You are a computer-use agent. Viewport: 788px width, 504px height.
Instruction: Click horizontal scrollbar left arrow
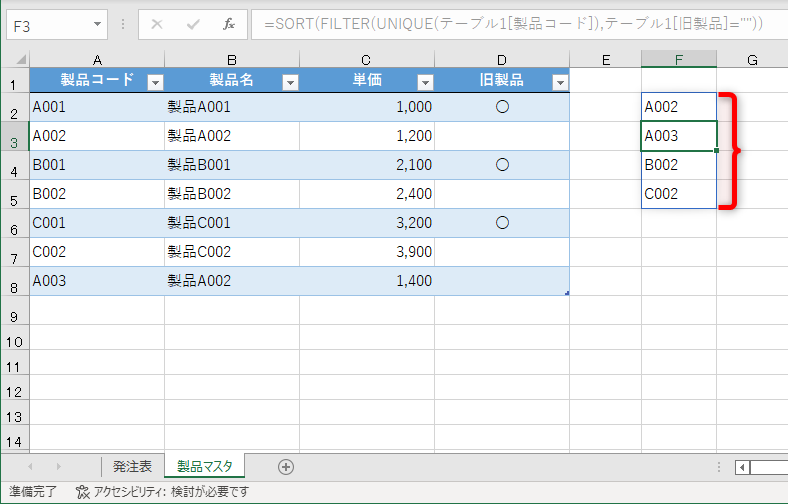tap(742, 467)
